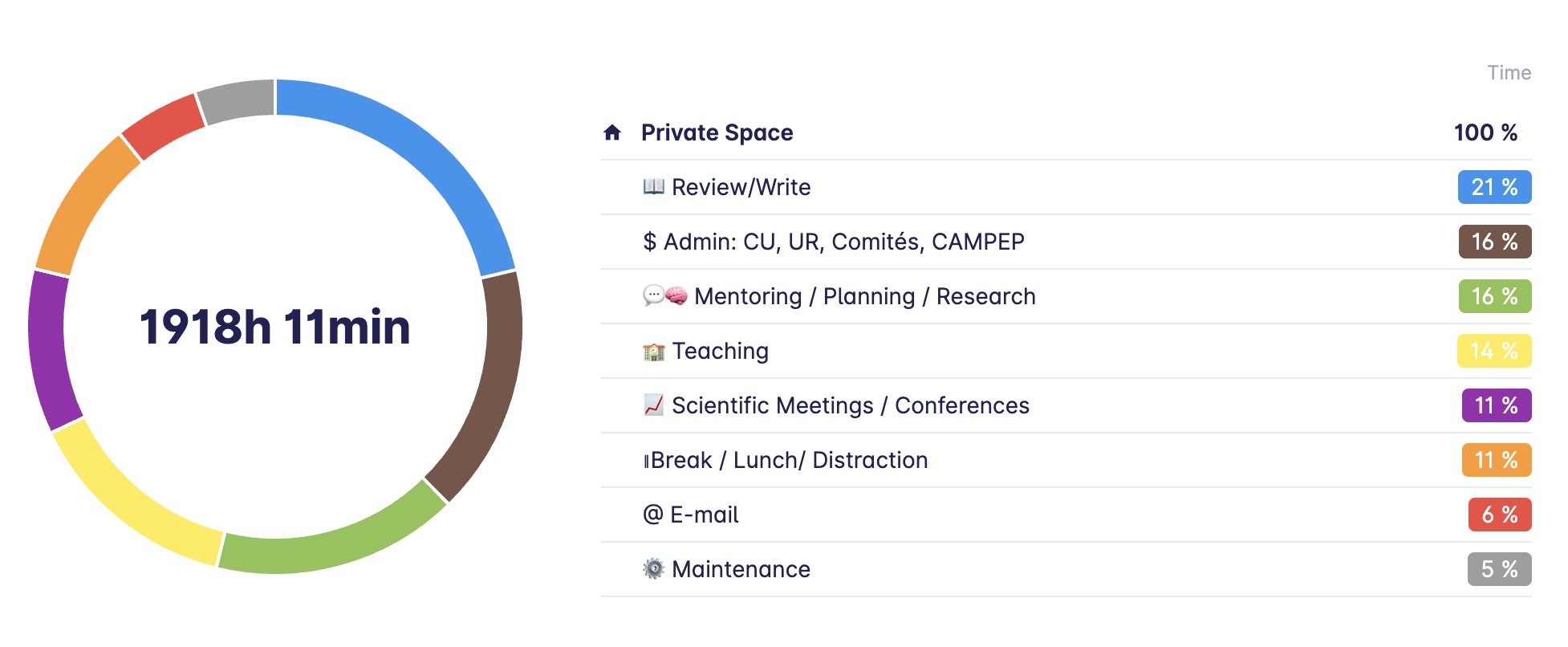The image size is (1568, 647).
Task: Click the chart icon for Scientific Meetings
Action: (653, 405)
